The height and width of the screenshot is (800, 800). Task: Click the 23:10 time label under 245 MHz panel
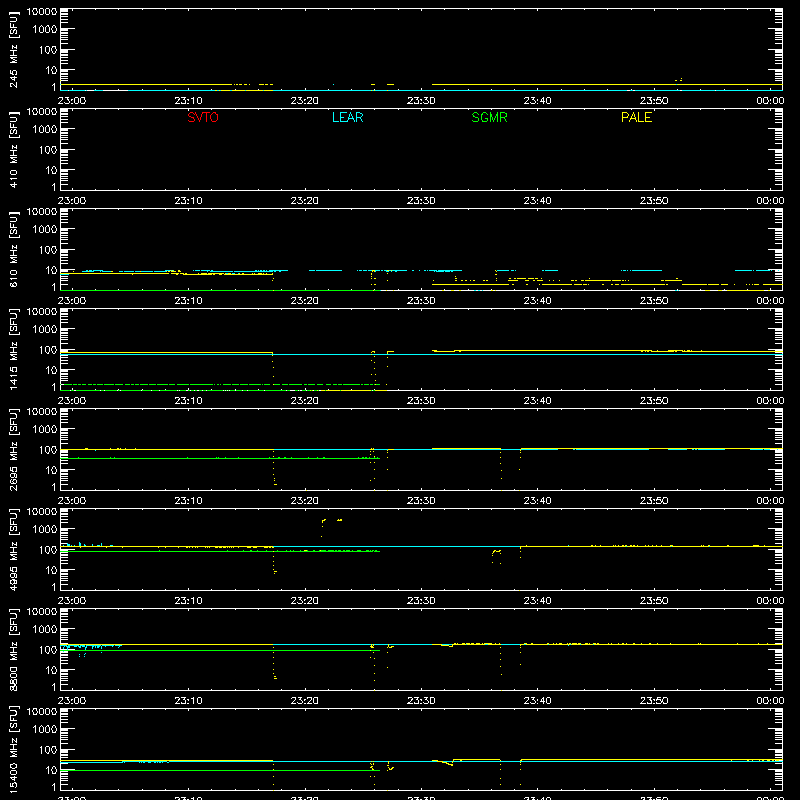tap(188, 101)
